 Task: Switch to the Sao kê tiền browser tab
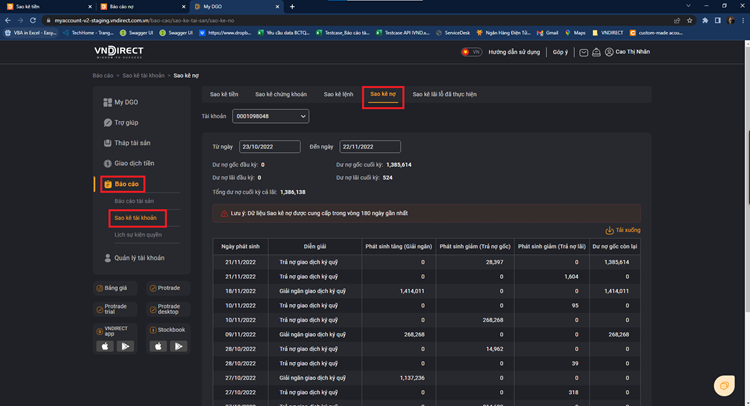47,7
